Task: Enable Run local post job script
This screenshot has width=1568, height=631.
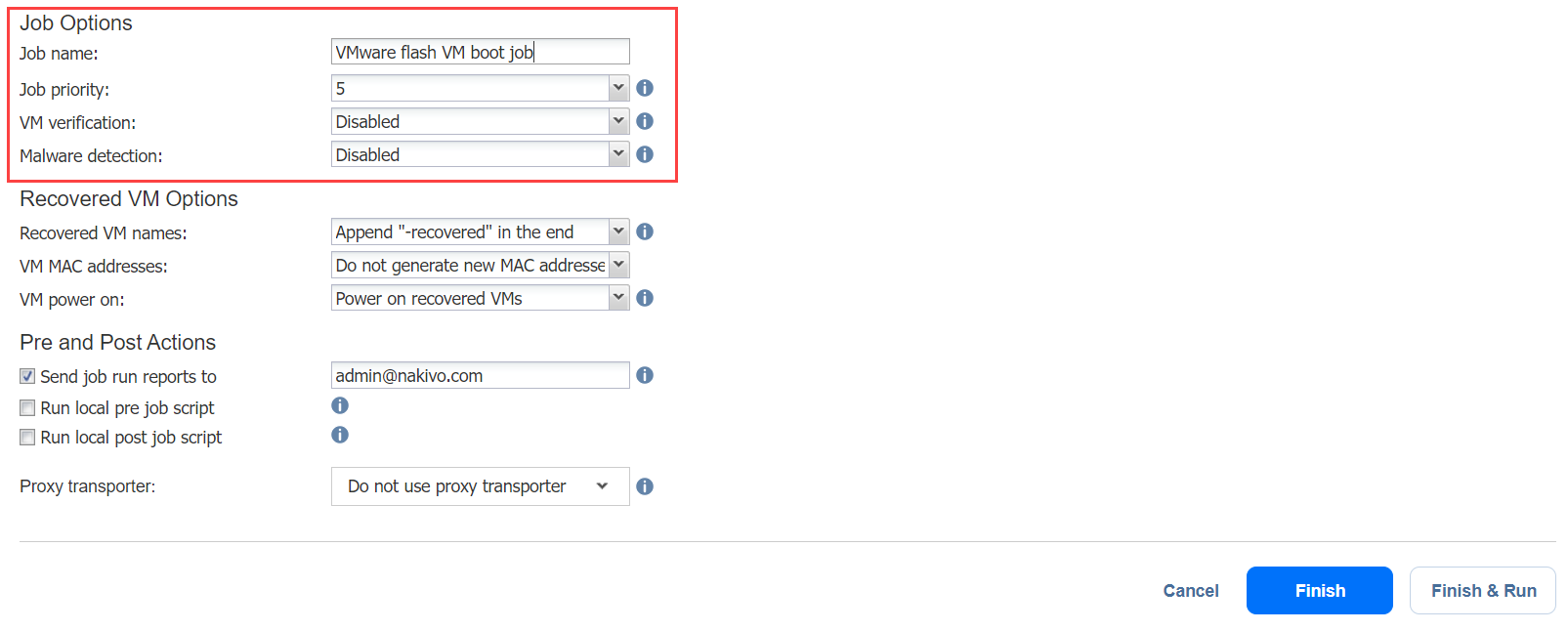Action: [27, 438]
